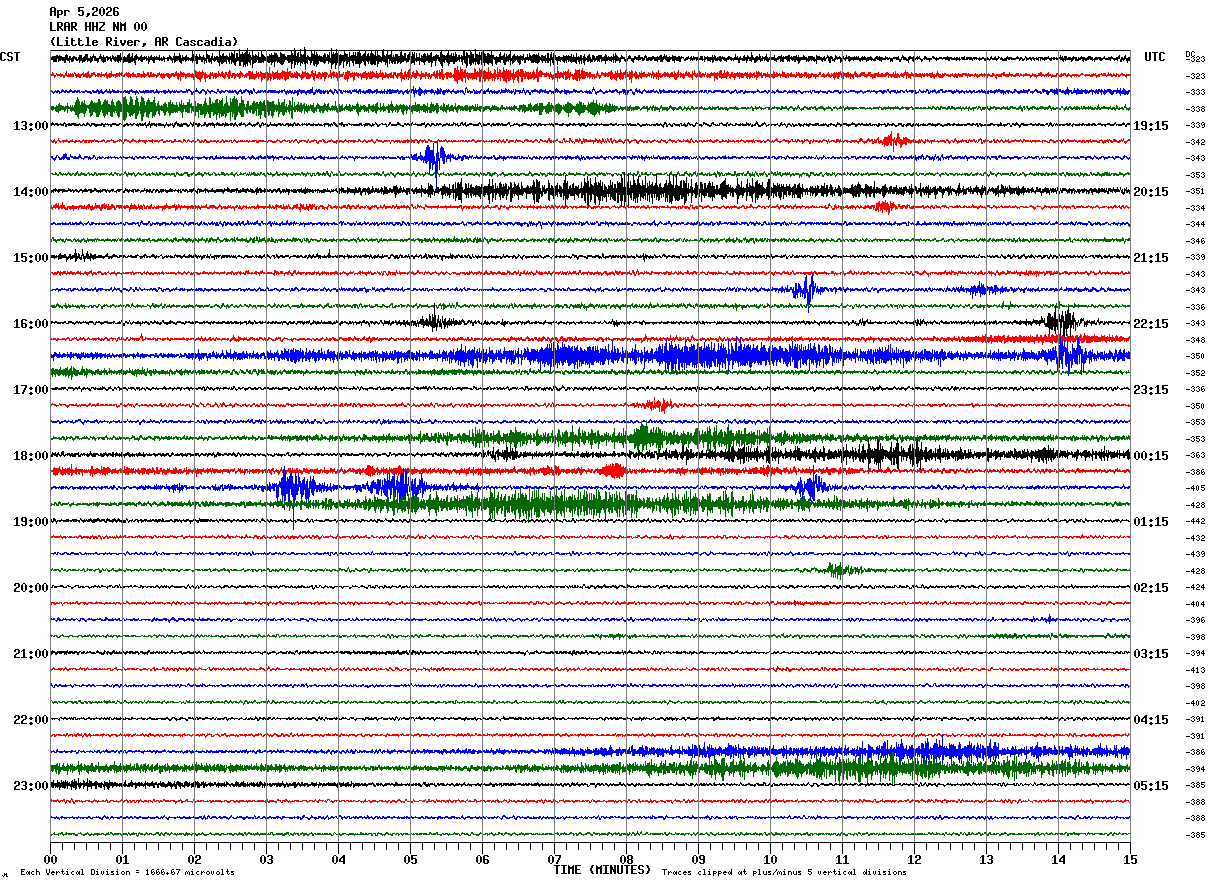Image resolution: width=1210 pixels, height=886 pixels.
Task: Select the 18:00 CST time label
Action: [x=31, y=455]
